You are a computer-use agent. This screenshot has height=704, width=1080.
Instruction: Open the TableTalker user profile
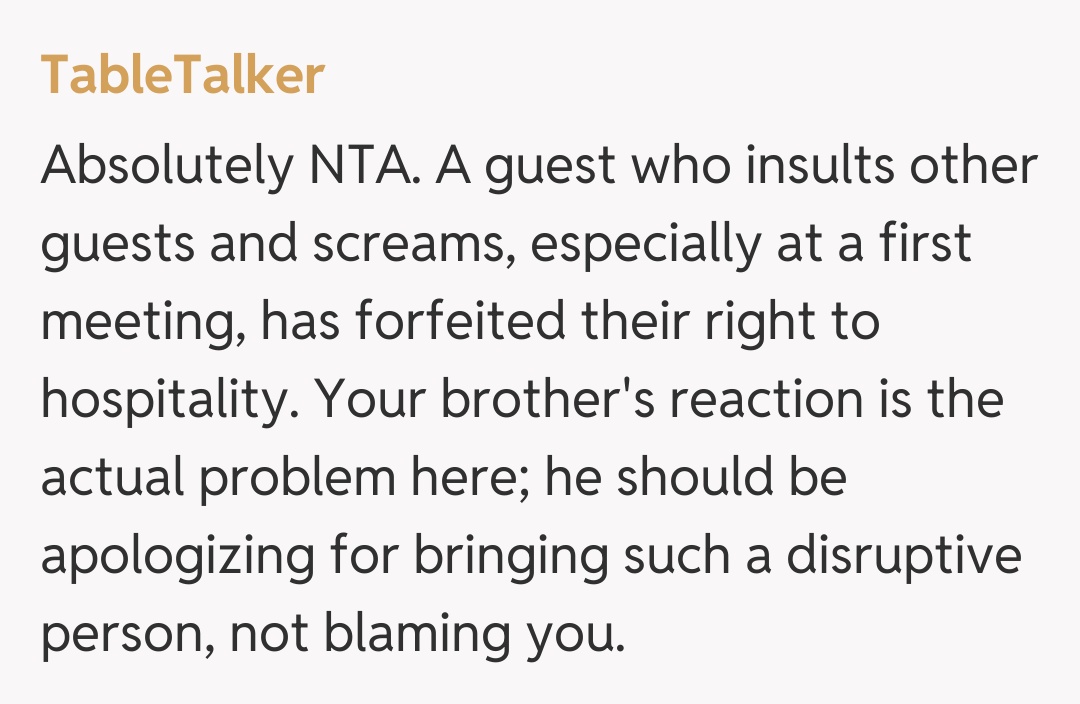[183, 76]
